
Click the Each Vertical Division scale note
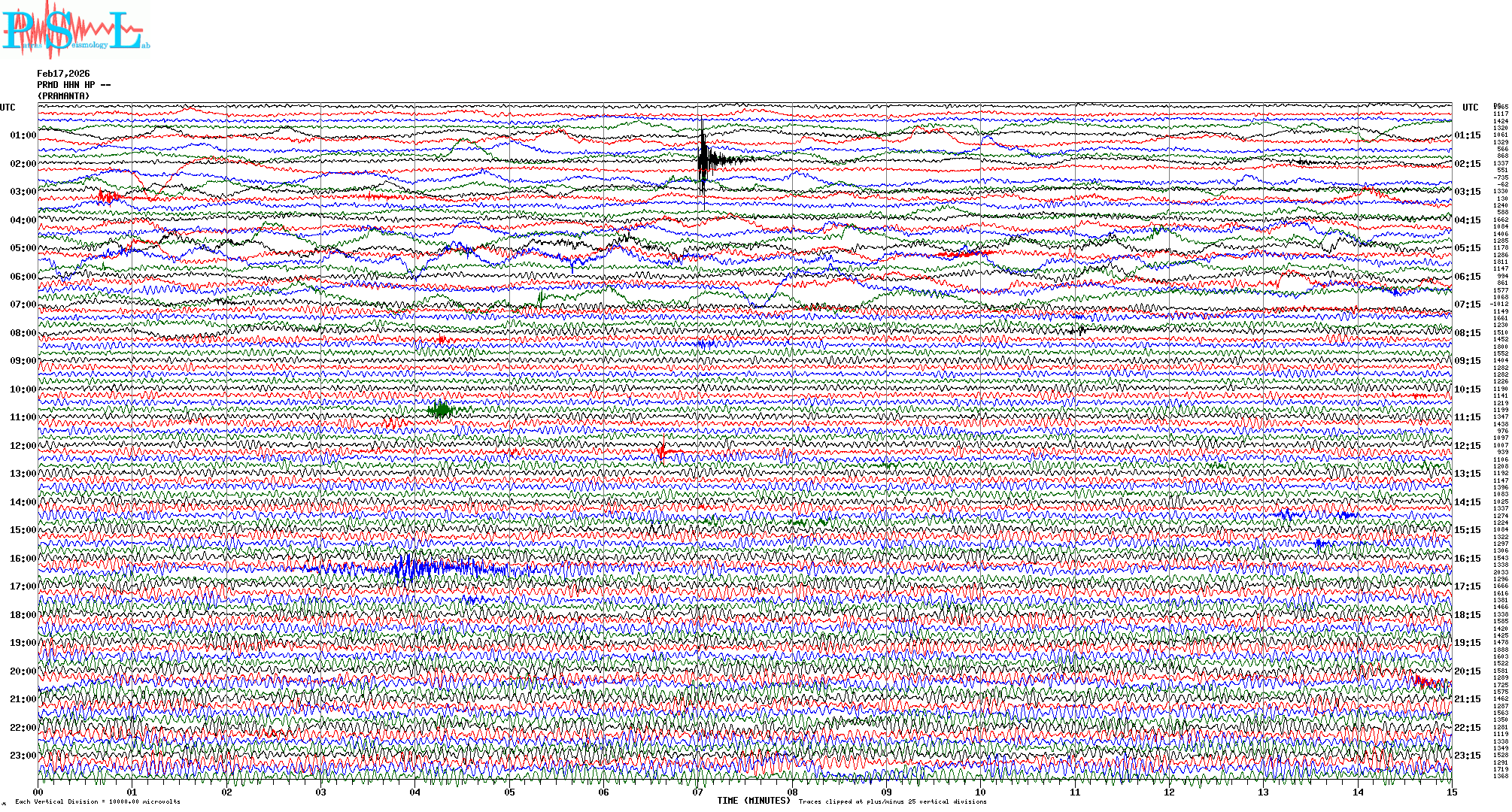tap(98, 801)
